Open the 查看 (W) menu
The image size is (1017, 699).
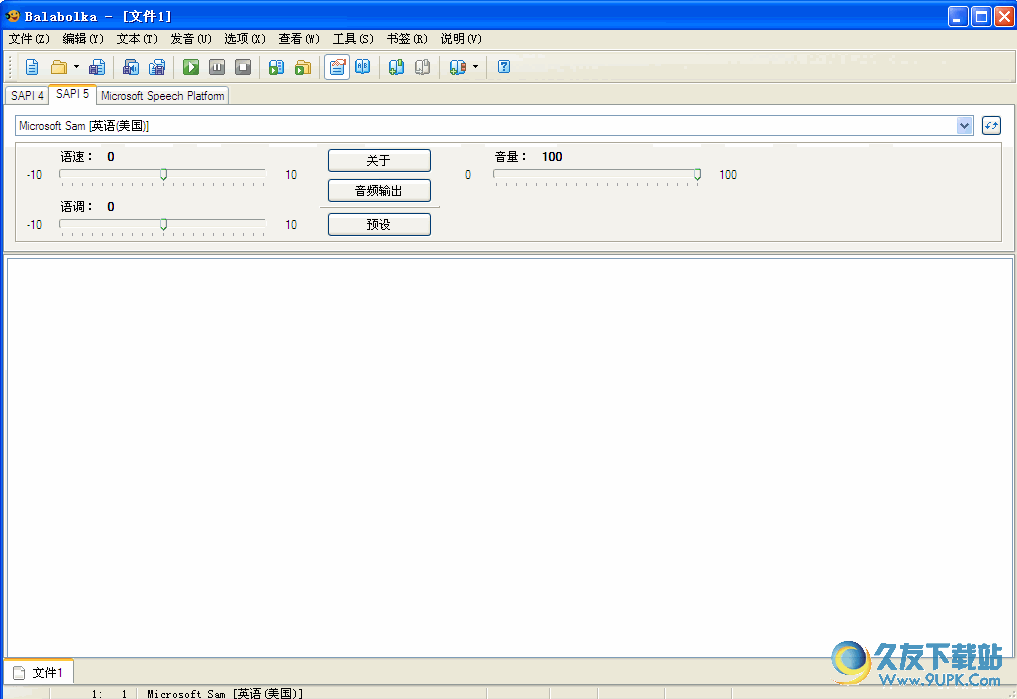pyautogui.click(x=299, y=39)
